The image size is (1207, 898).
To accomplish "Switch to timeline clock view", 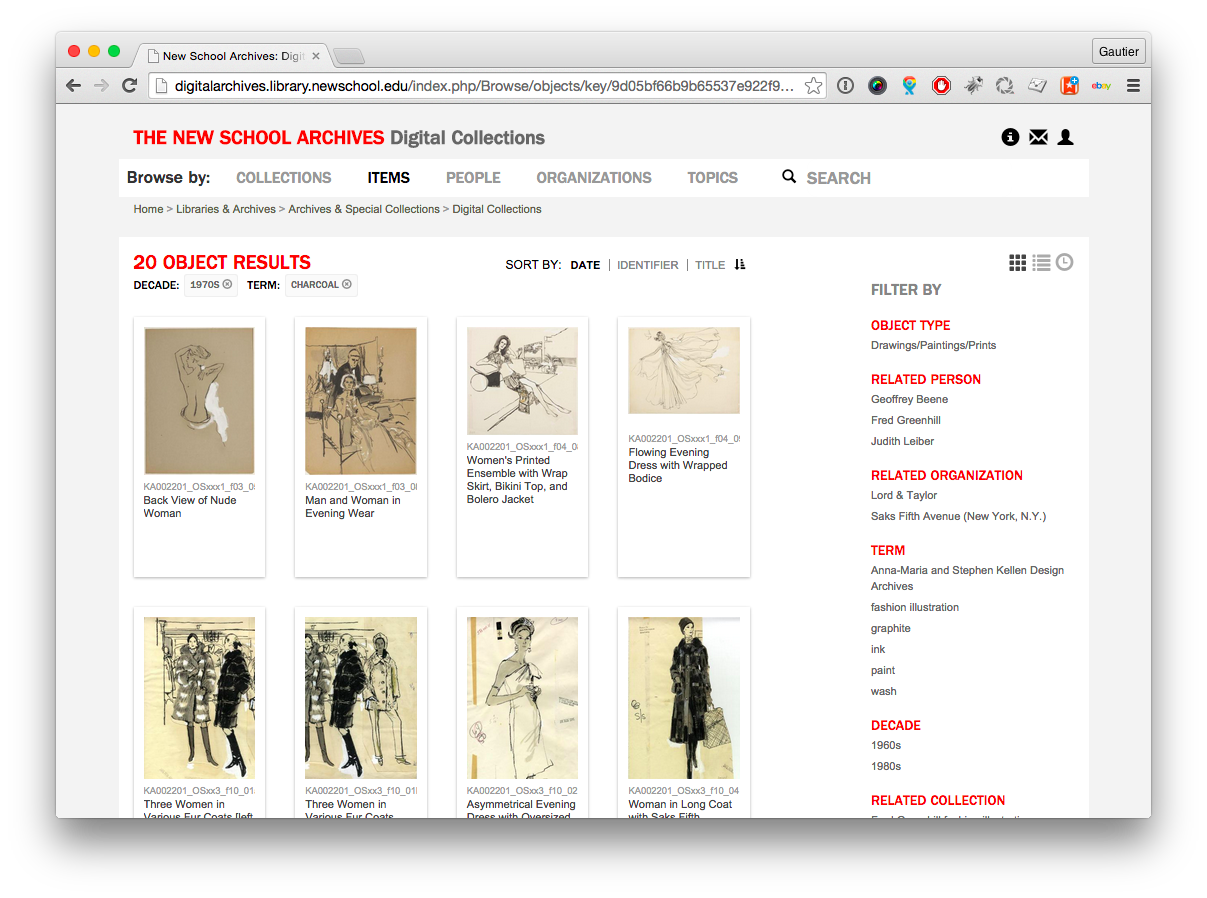I will pyautogui.click(x=1064, y=262).
